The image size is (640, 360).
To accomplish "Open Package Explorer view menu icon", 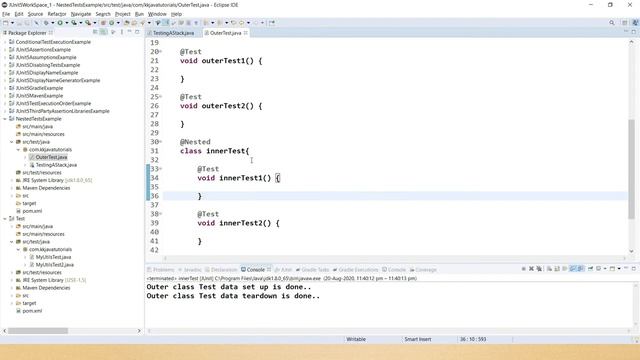I will coord(122,32).
